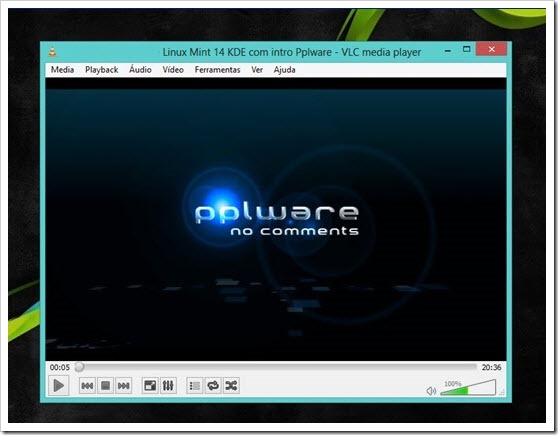
Task: Skip to next media track
Action: (123, 386)
